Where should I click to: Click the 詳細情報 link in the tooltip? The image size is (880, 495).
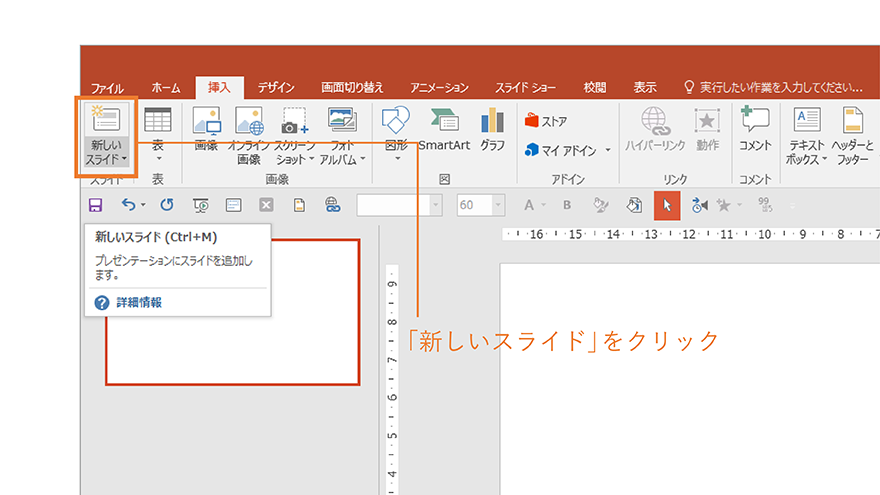click(x=139, y=302)
